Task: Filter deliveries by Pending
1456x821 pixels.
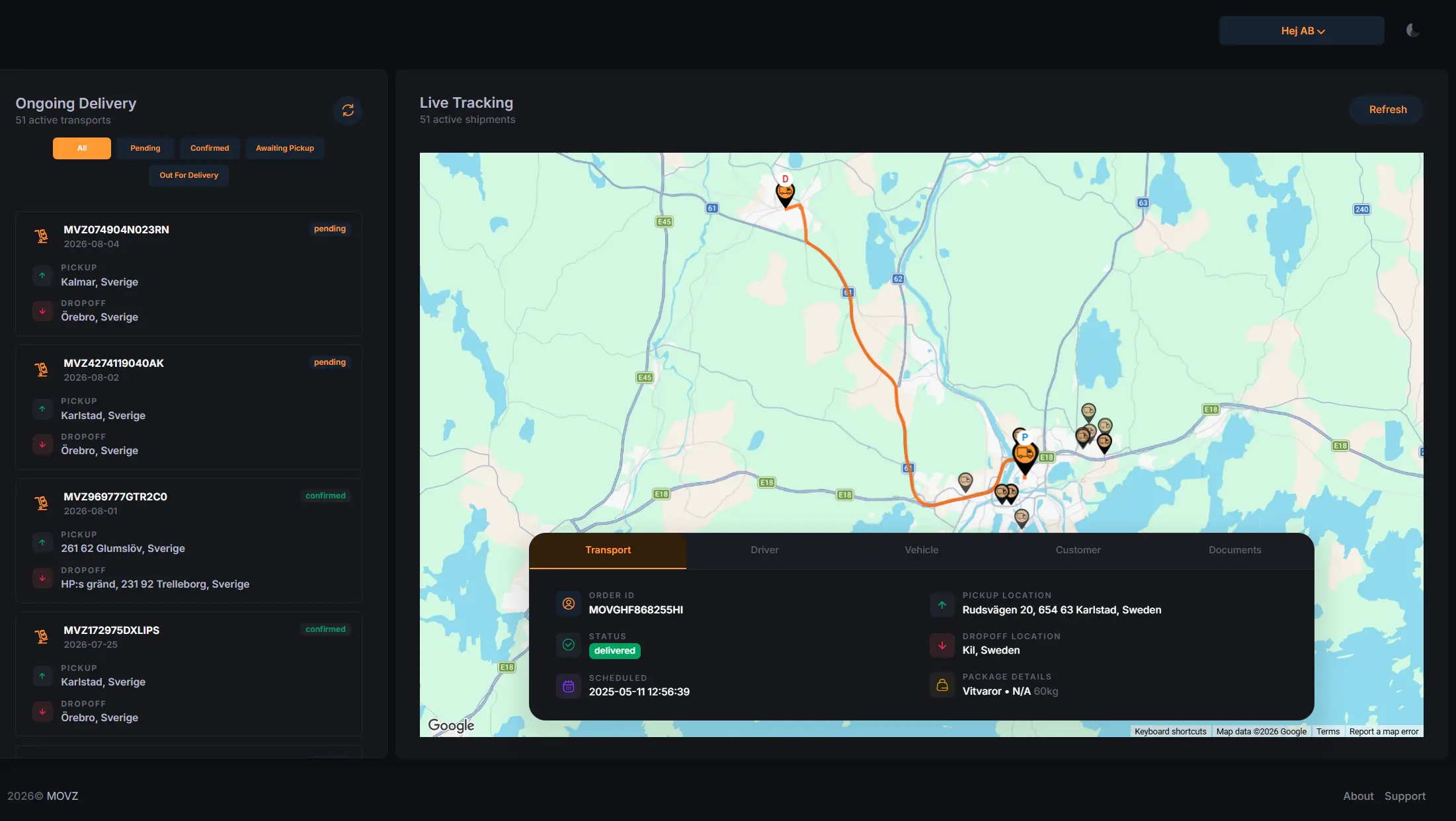Action: [145, 148]
